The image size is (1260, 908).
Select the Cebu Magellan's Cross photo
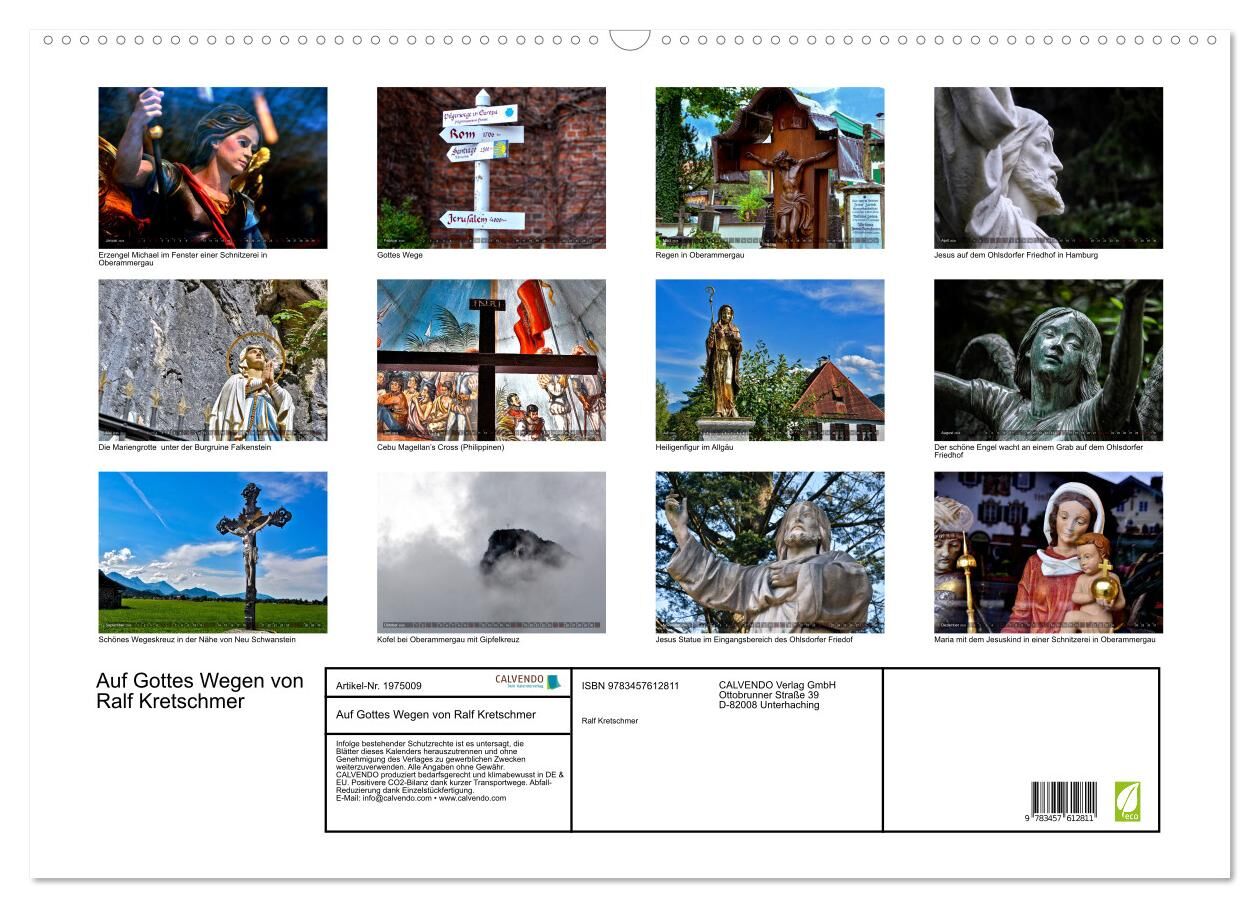[x=491, y=360]
